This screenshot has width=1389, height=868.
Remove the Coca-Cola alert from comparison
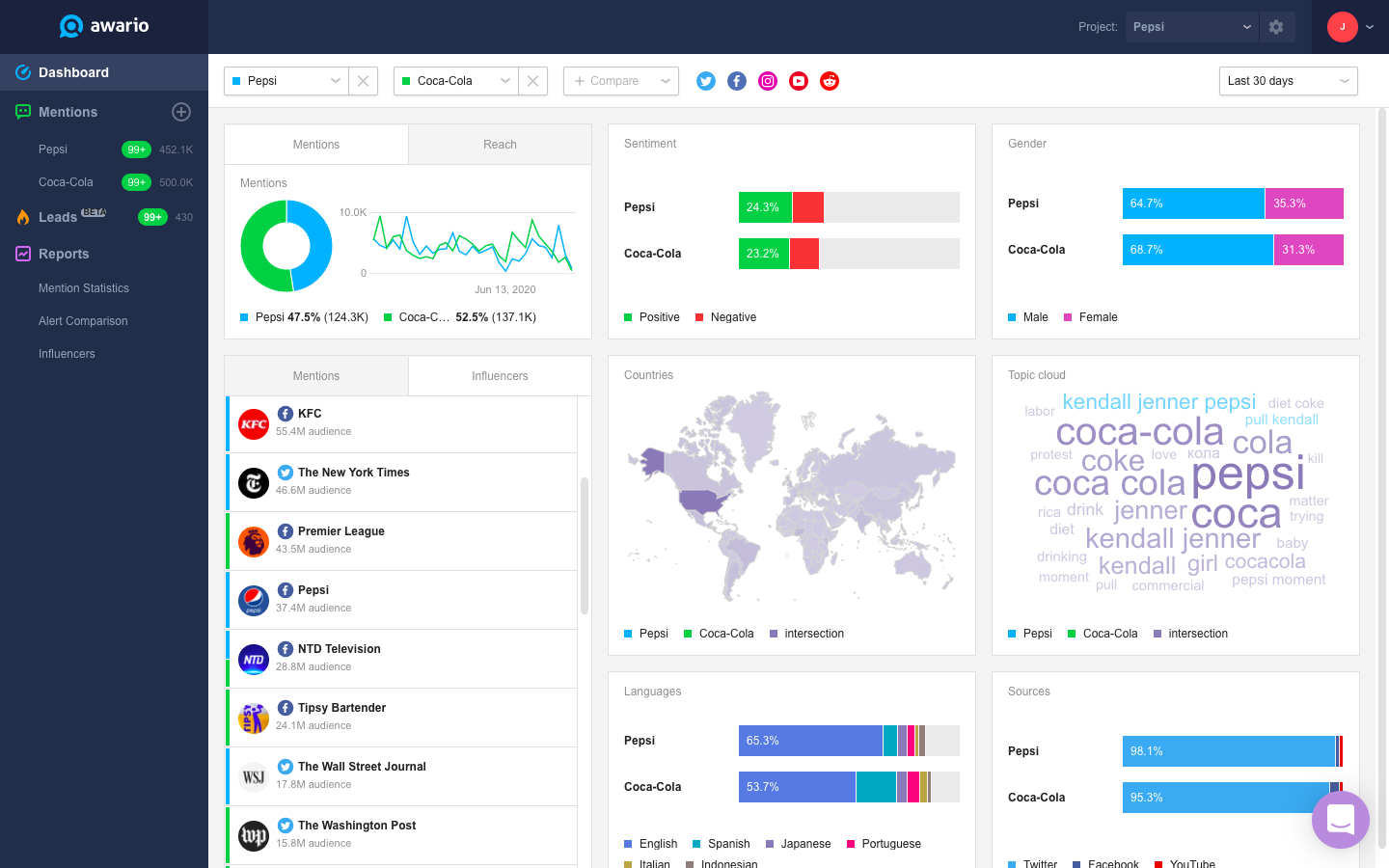click(532, 81)
